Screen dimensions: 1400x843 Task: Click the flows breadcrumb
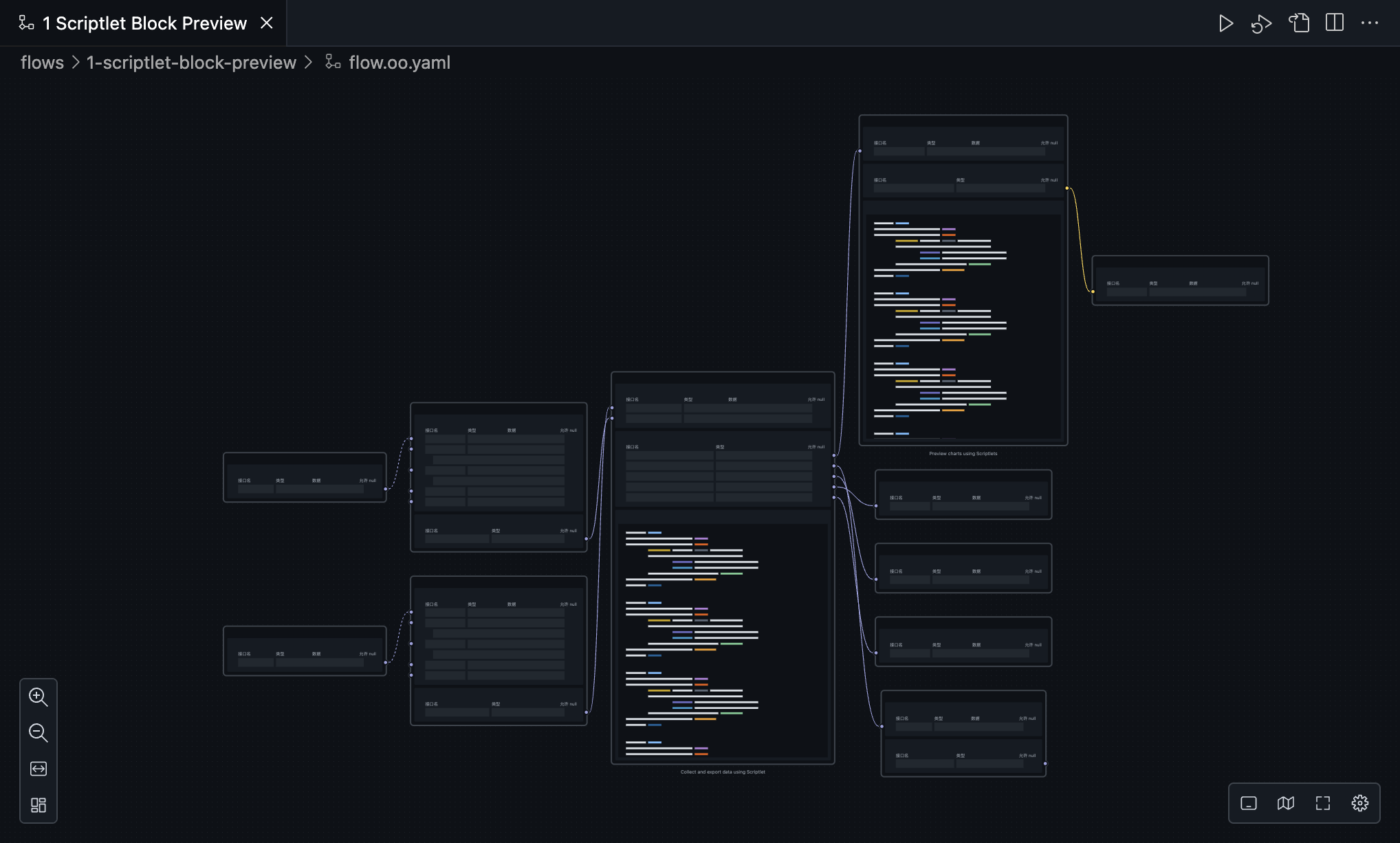point(42,63)
